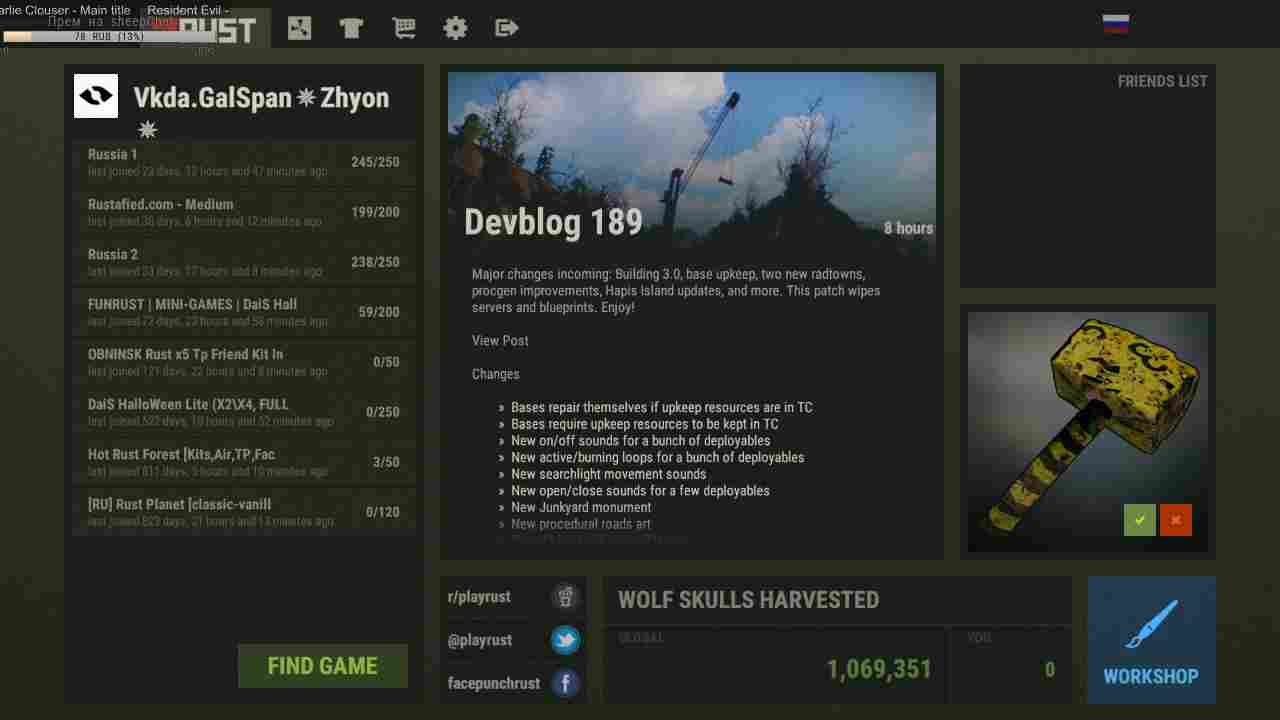Image resolution: width=1280 pixels, height=720 pixels.
Task: Reject skin with red X
Action: pos(1176,520)
